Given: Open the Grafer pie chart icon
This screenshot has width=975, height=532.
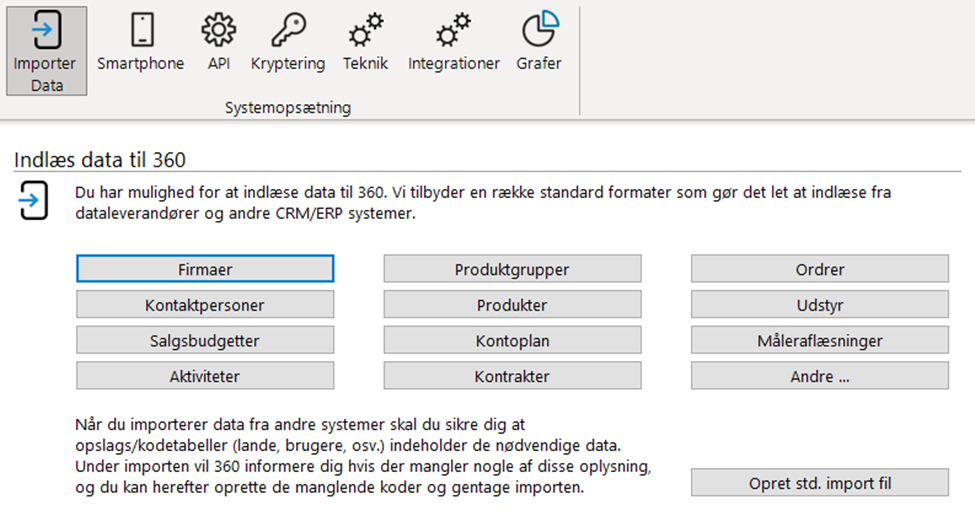Looking at the screenshot, I should point(540,29).
